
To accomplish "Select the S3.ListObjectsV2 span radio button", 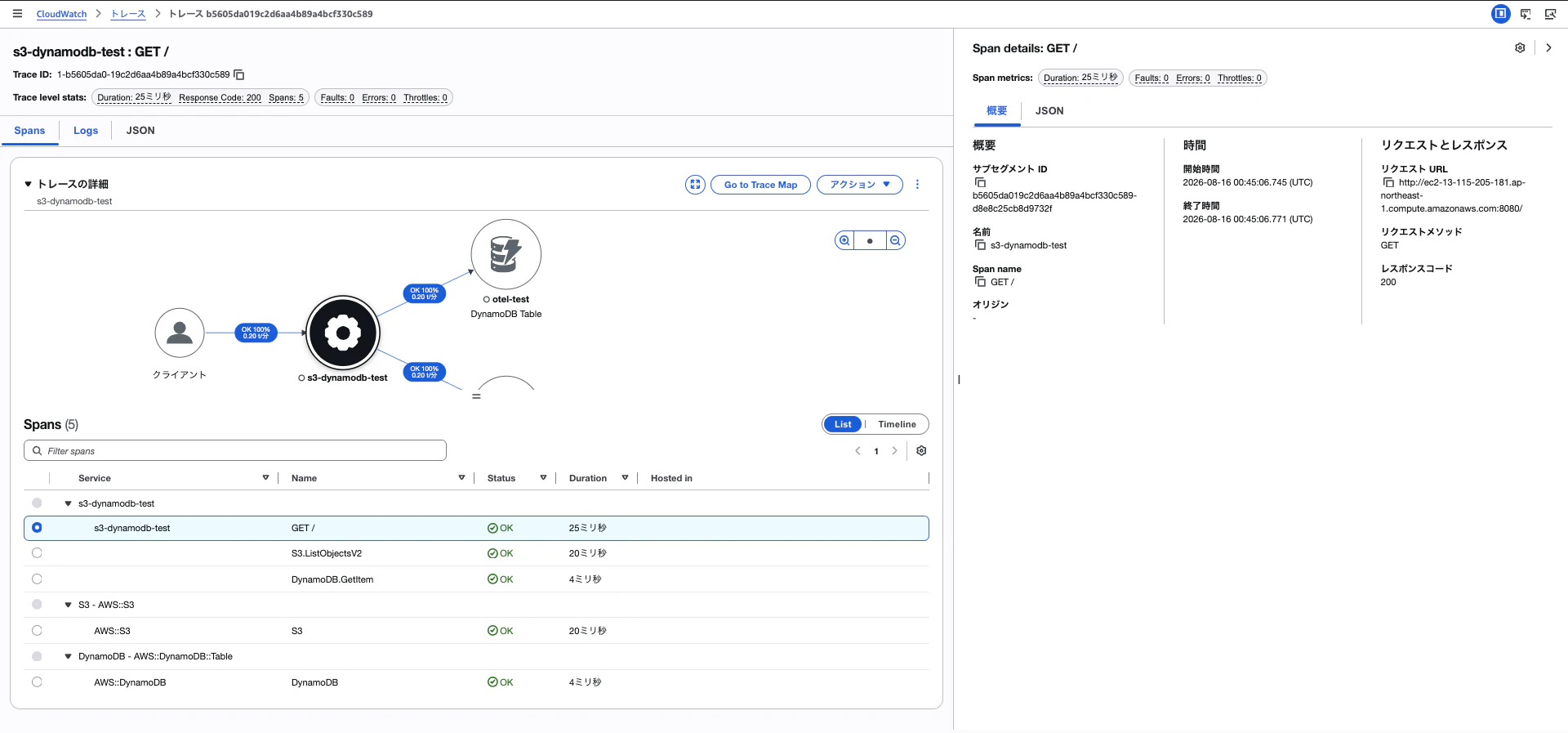I will [37, 553].
